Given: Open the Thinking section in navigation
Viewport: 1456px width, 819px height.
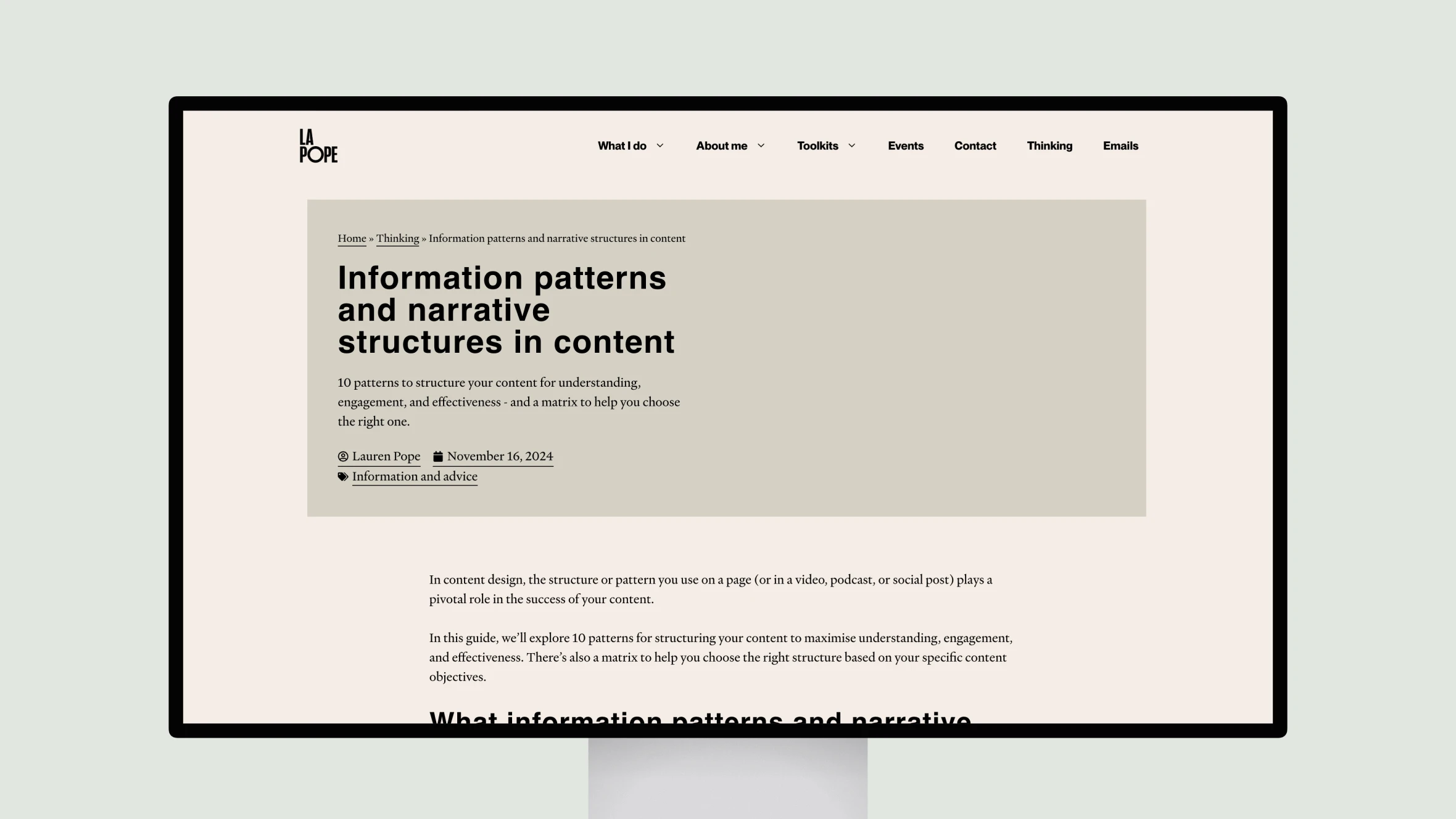Looking at the screenshot, I should pos(1049,145).
